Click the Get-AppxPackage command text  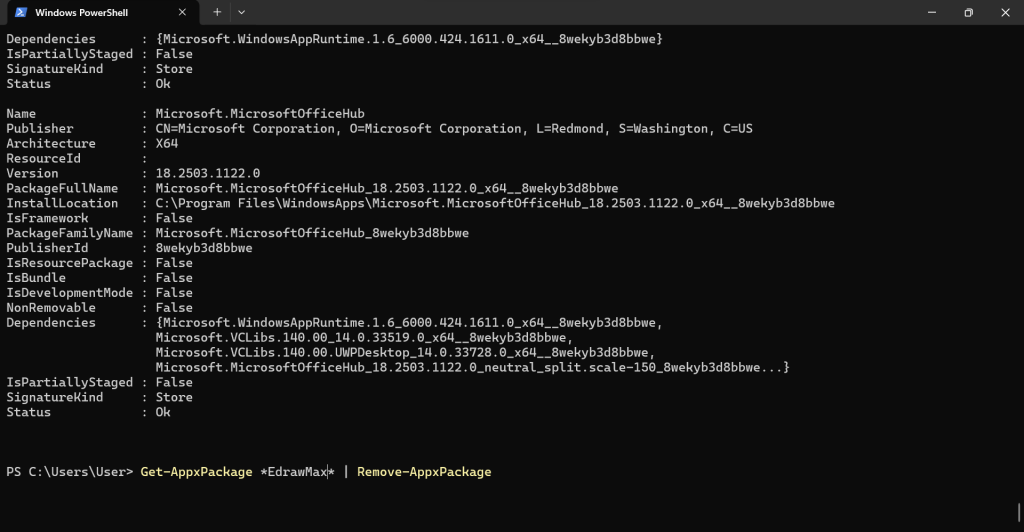pyautogui.click(x=197, y=472)
